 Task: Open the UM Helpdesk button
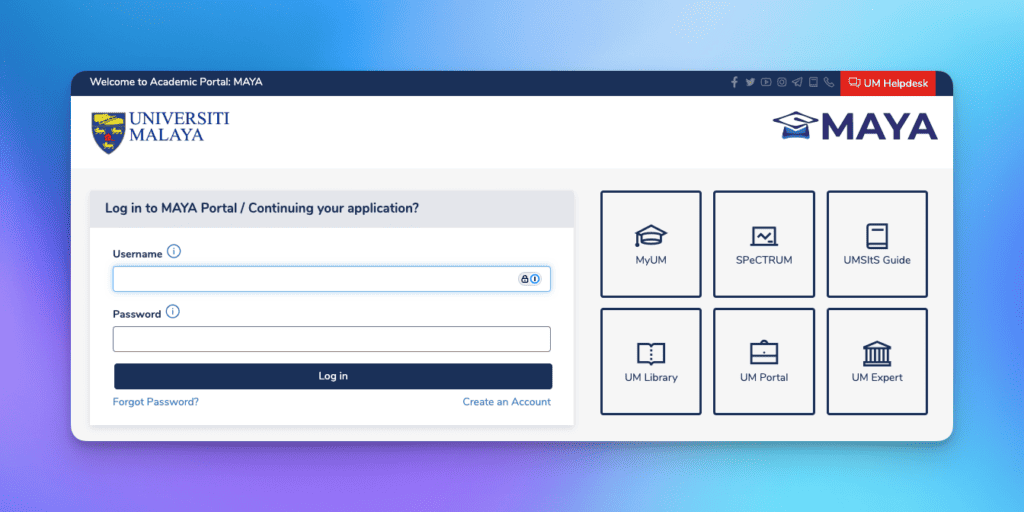pos(888,83)
